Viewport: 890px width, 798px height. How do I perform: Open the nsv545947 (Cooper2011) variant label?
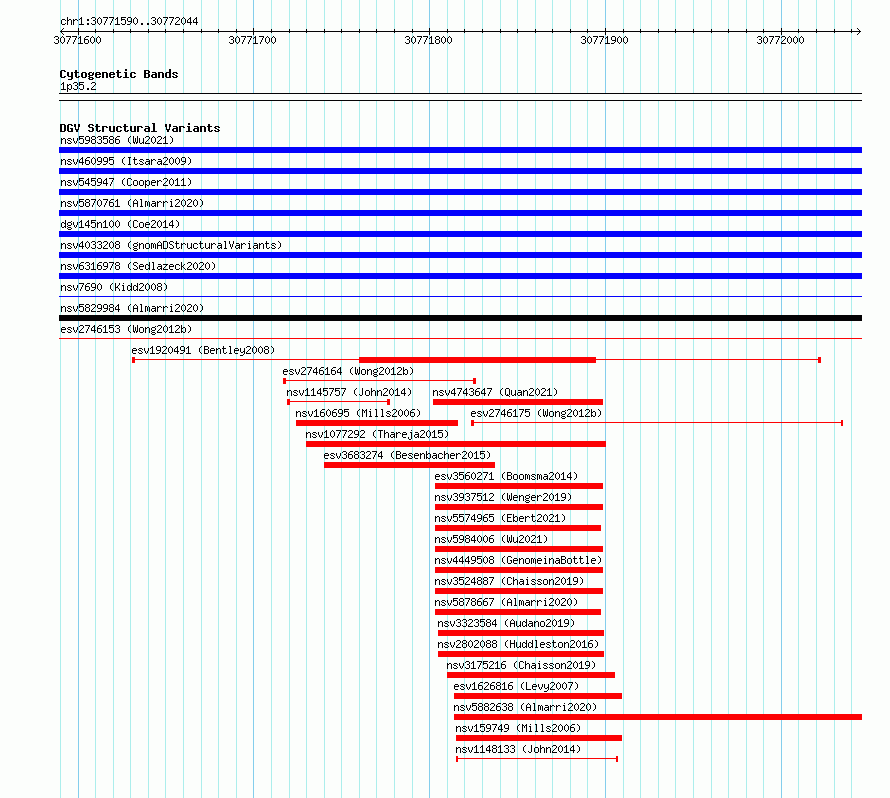pyautogui.click(x=126, y=182)
